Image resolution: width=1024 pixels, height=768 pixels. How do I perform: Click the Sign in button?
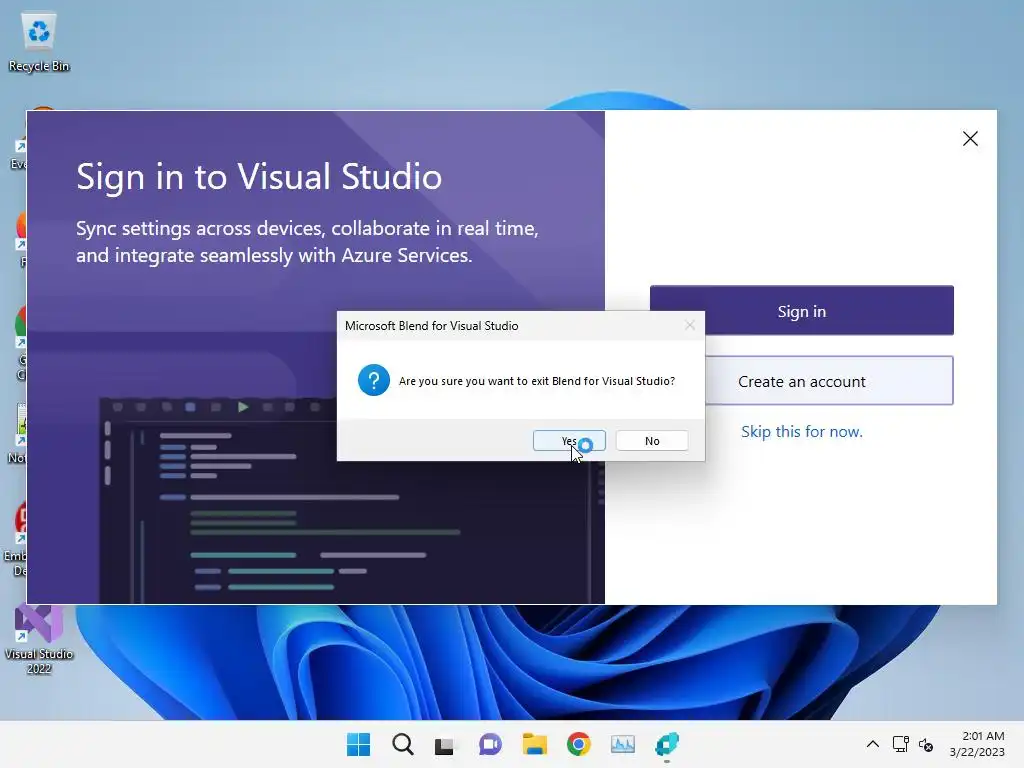tap(801, 311)
